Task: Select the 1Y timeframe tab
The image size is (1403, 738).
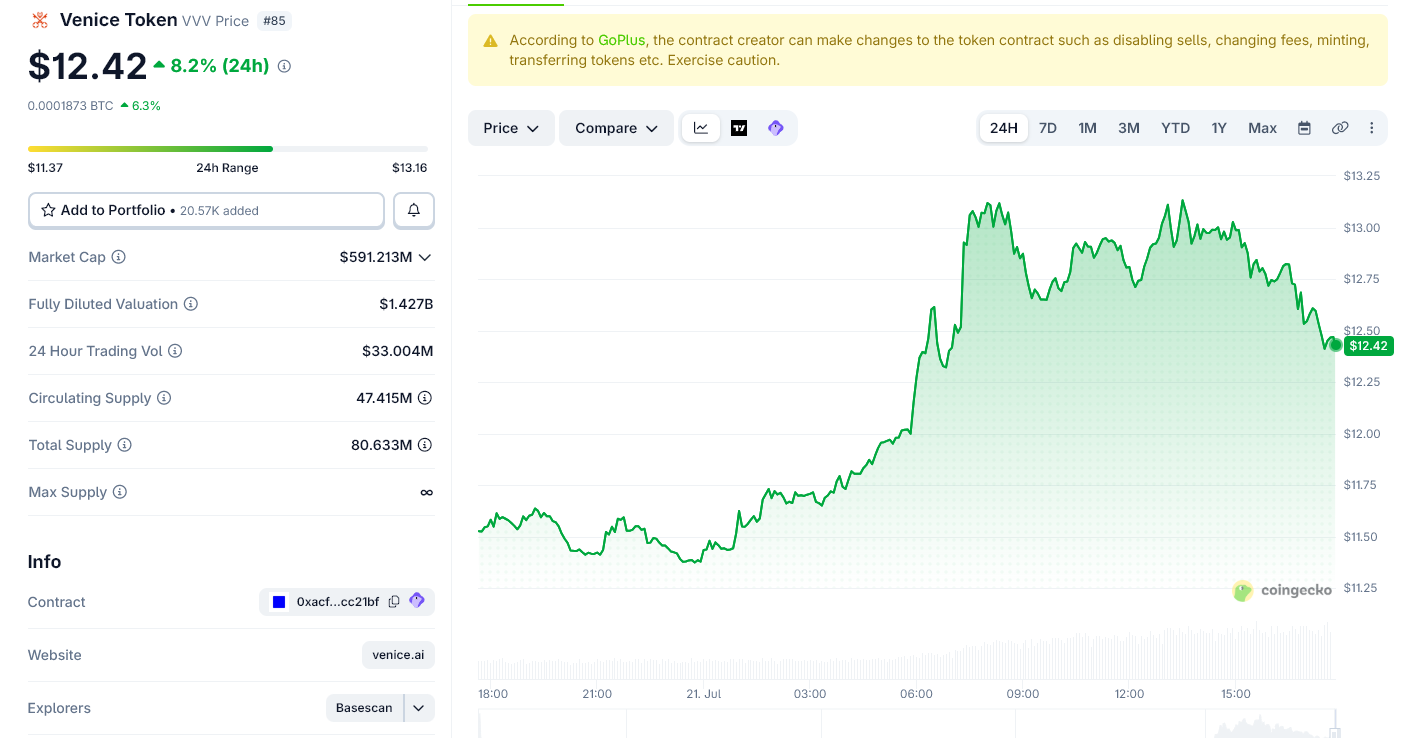Action: [1219, 128]
